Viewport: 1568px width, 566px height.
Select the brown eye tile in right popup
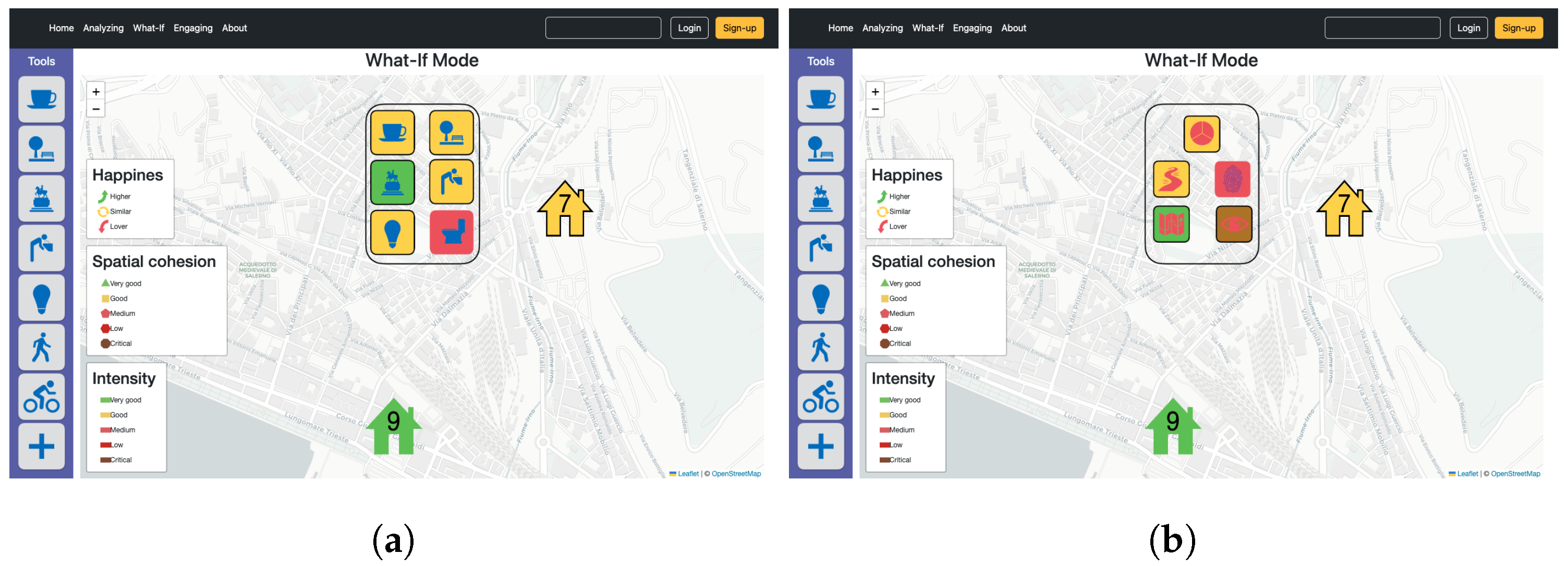click(1233, 224)
